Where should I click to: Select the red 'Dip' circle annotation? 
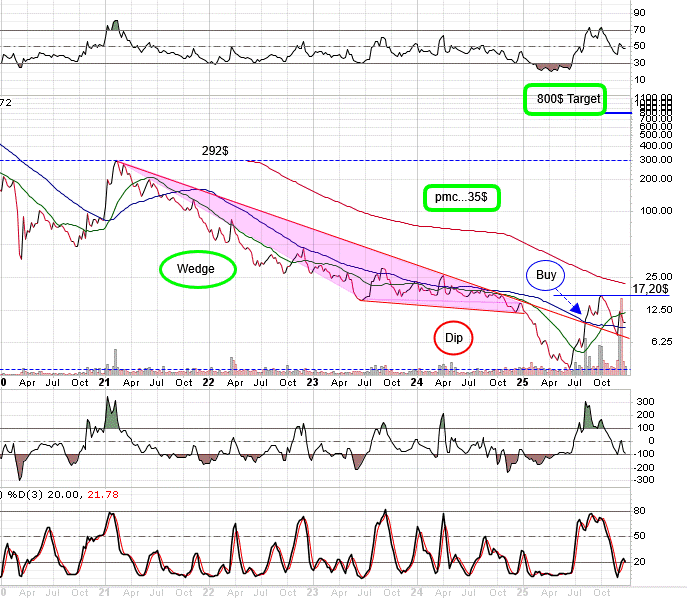point(453,338)
